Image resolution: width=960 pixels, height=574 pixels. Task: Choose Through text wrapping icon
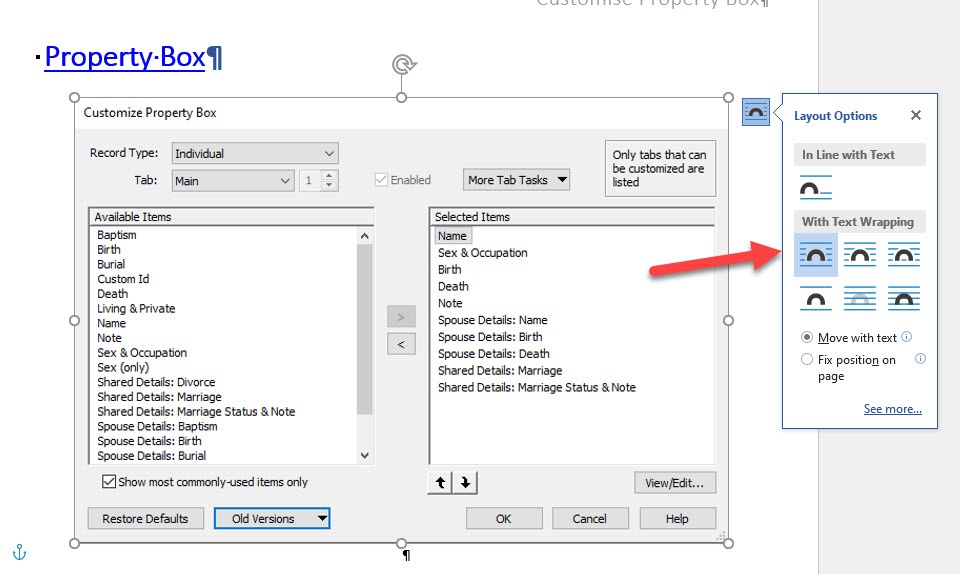tap(904, 255)
